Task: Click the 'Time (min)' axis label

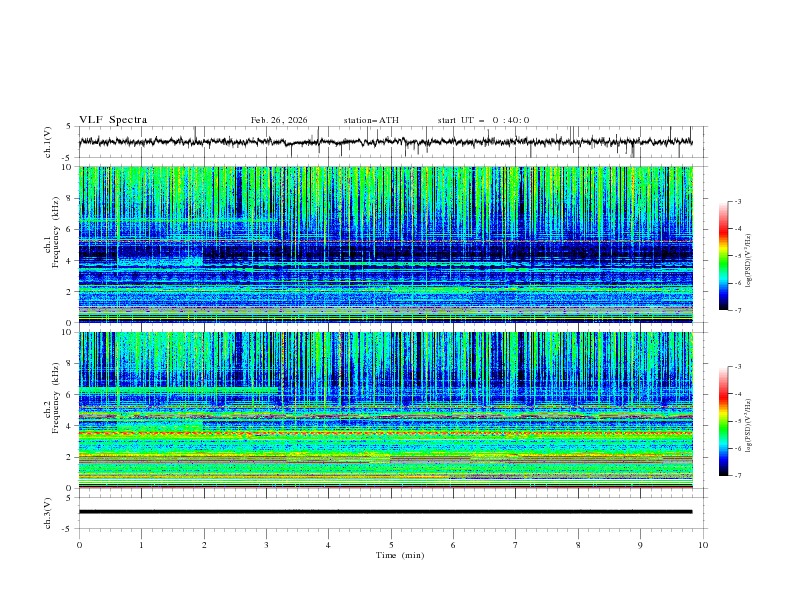Action: (400, 555)
